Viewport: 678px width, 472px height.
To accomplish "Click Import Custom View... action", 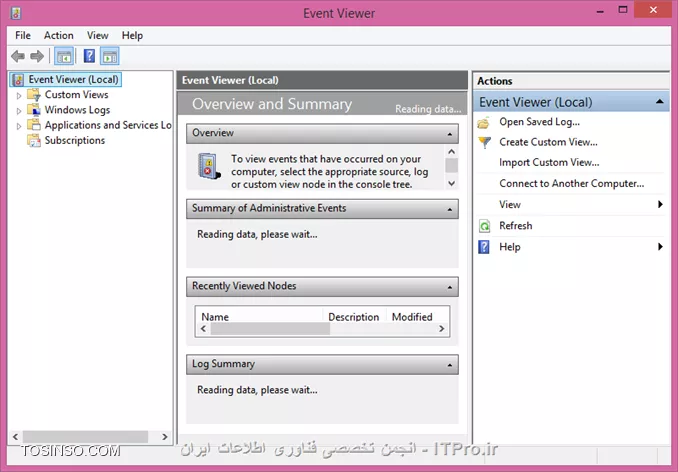I will 549,163.
